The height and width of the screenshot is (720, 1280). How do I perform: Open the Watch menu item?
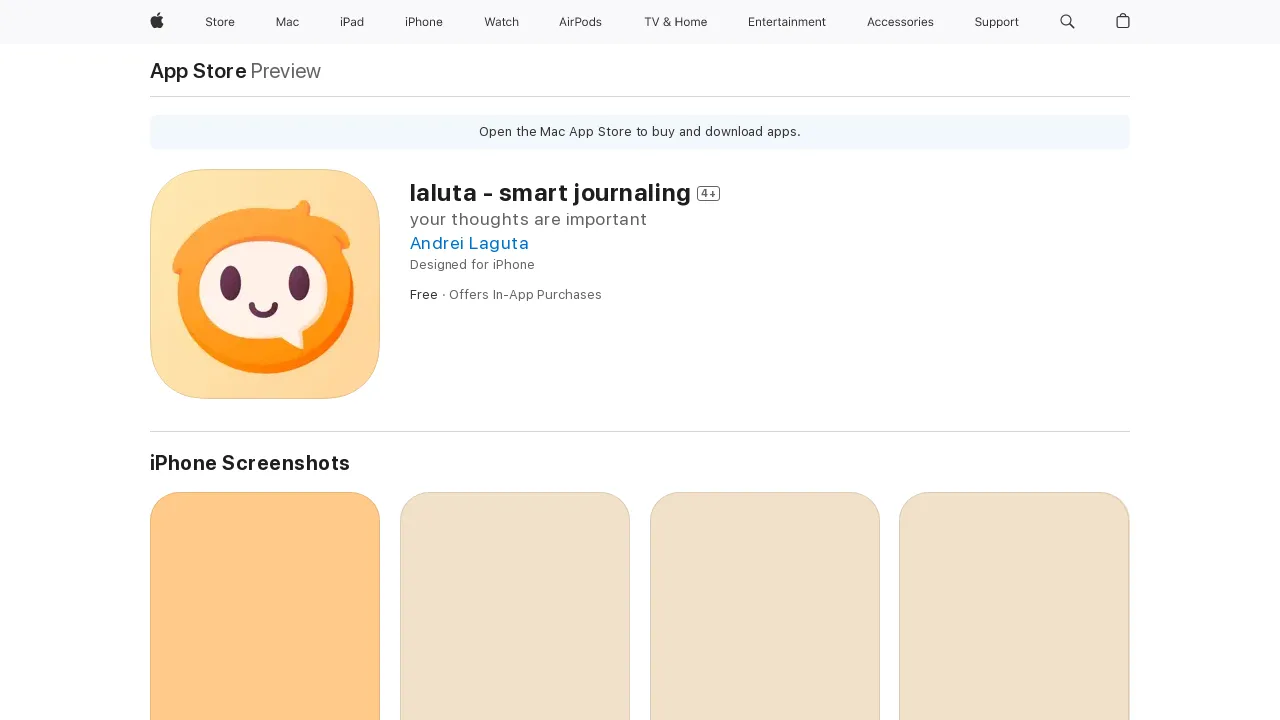tap(501, 22)
